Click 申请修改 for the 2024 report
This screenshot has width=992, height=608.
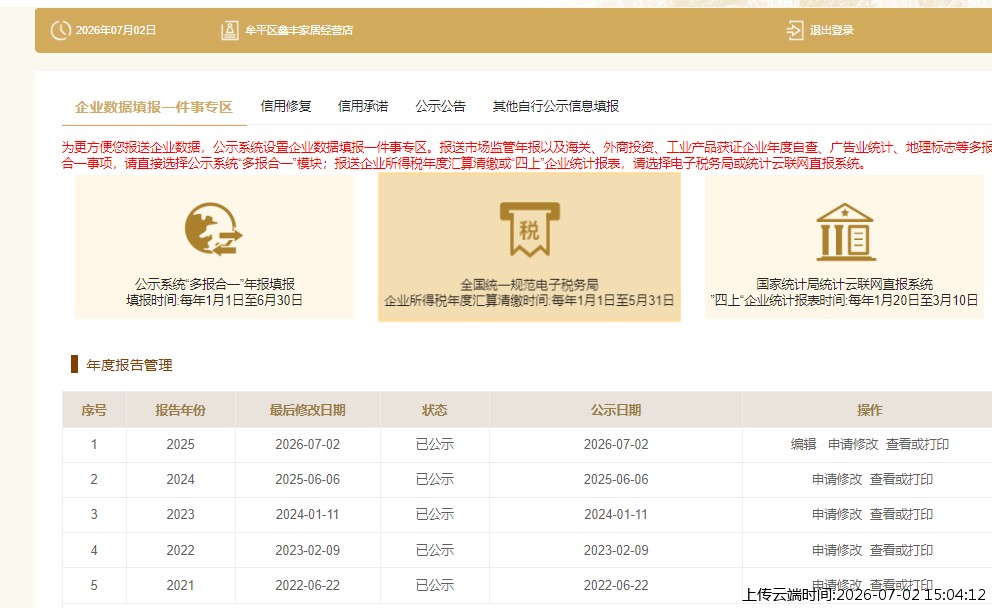[x=837, y=480]
